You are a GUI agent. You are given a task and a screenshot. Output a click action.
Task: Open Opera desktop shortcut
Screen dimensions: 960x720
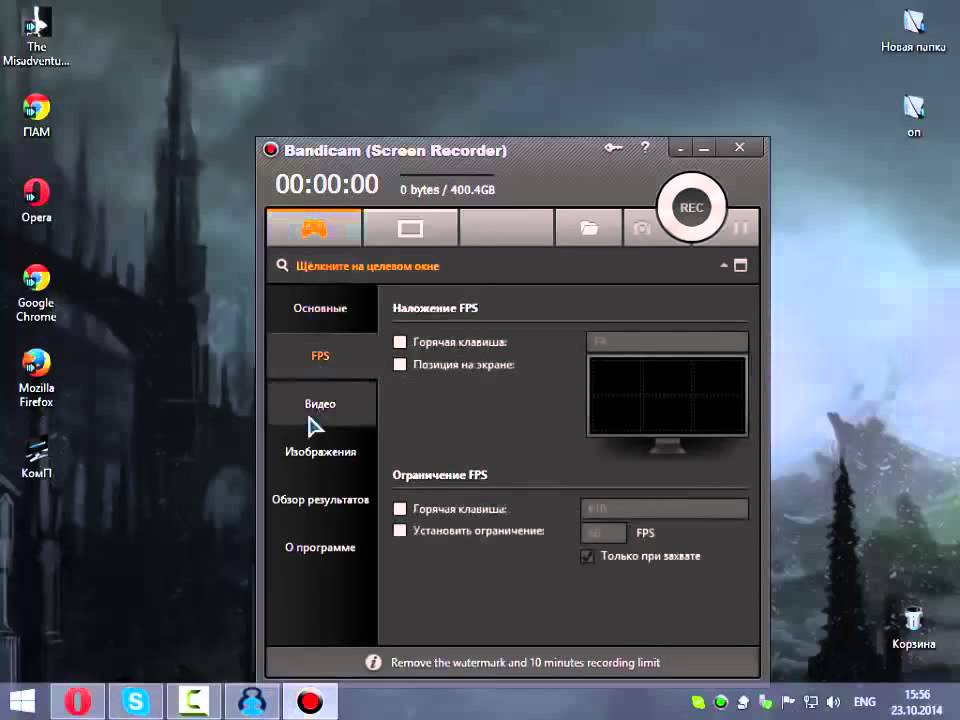(36, 200)
